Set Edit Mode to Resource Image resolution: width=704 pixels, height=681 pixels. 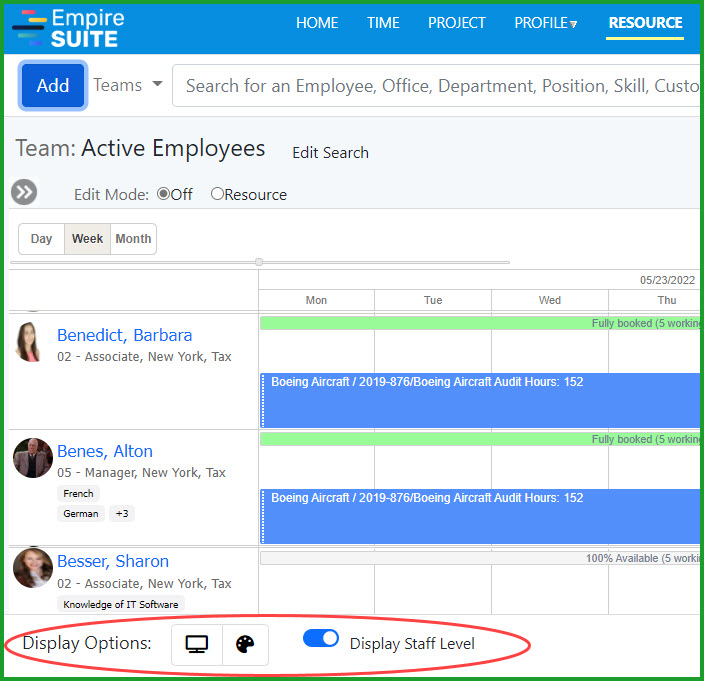217,194
